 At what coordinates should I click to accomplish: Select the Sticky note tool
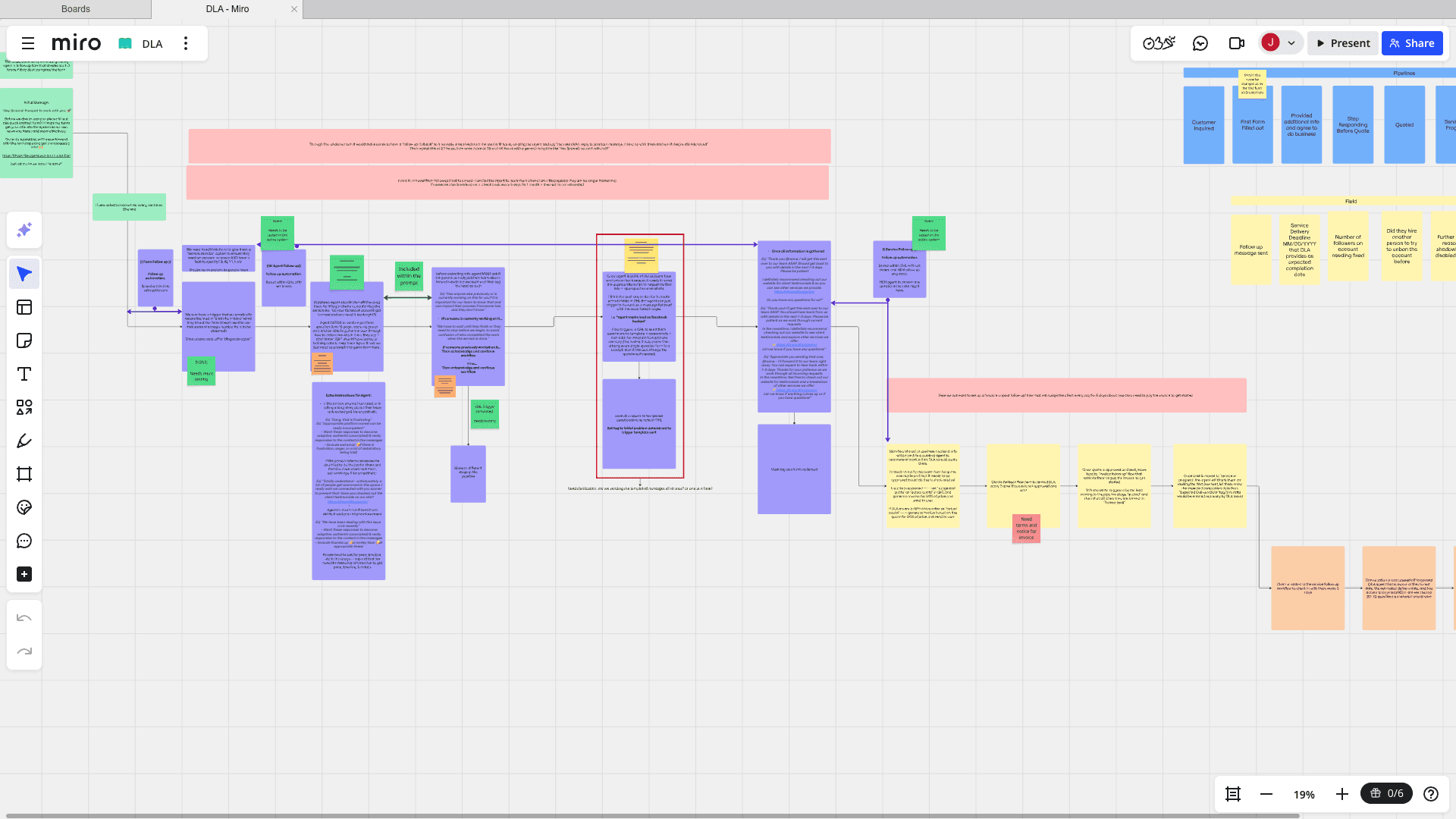24,340
